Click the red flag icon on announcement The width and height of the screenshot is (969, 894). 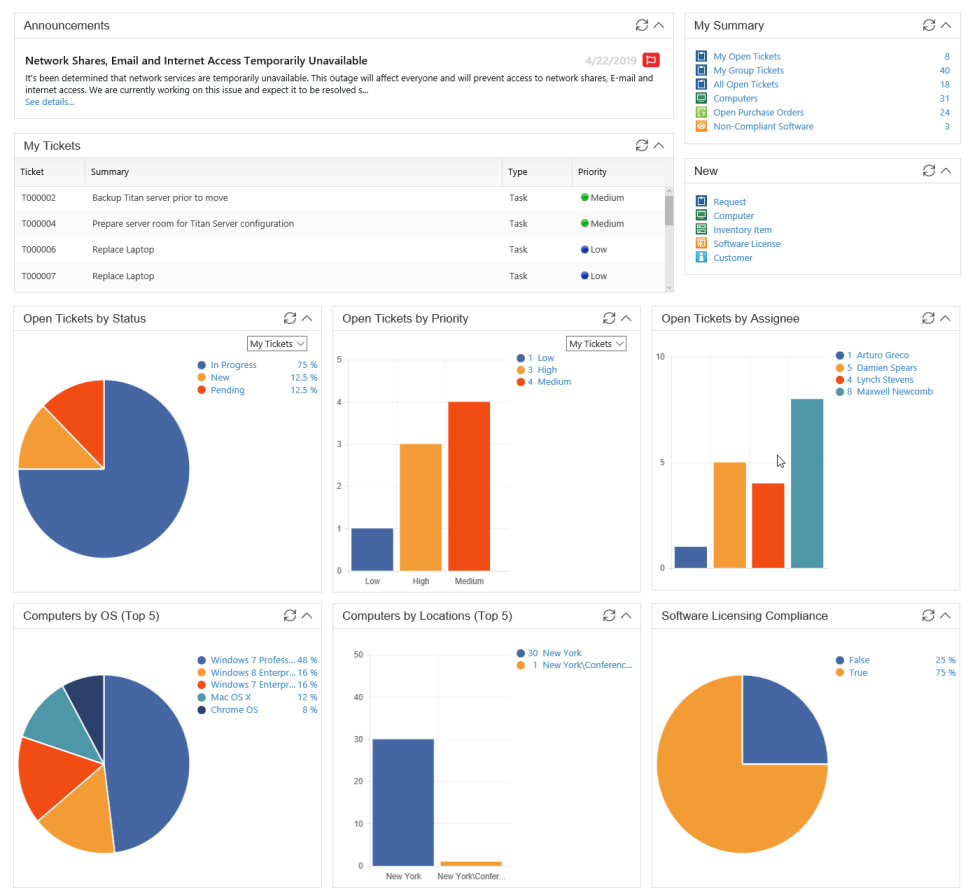[651, 60]
